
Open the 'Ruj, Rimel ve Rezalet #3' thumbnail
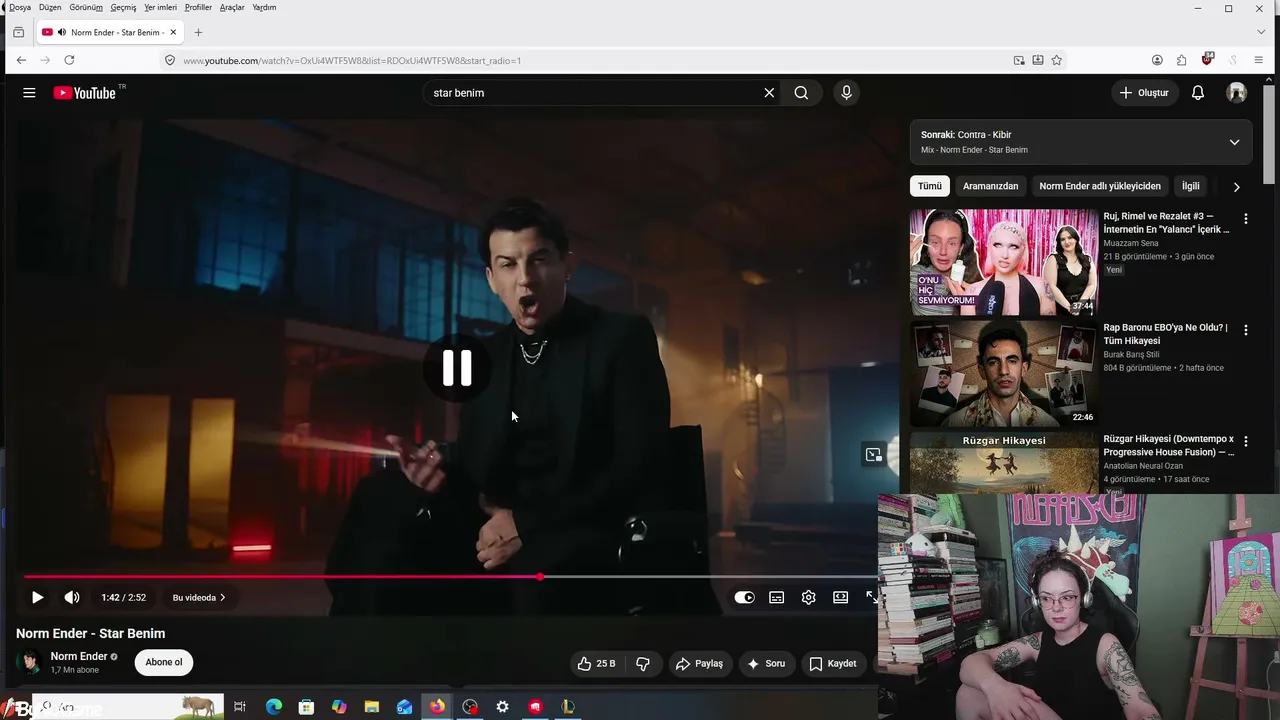click(x=1003, y=262)
